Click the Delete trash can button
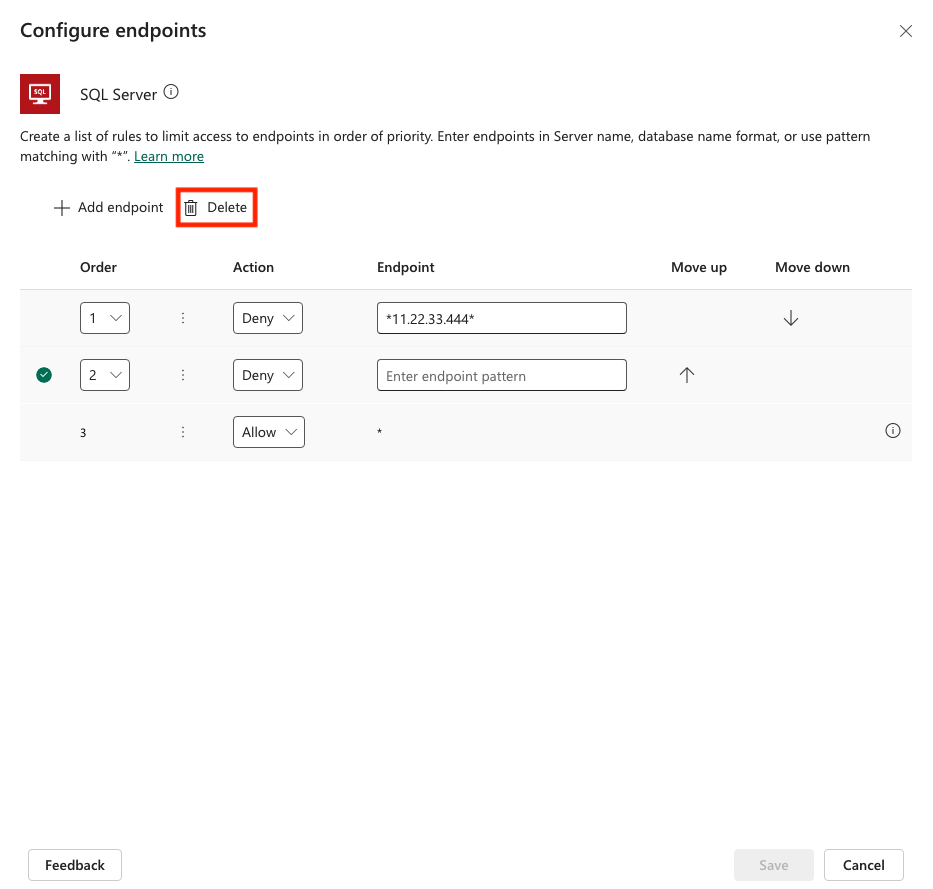Viewport: 933px width, 889px height. pos(216,208)
